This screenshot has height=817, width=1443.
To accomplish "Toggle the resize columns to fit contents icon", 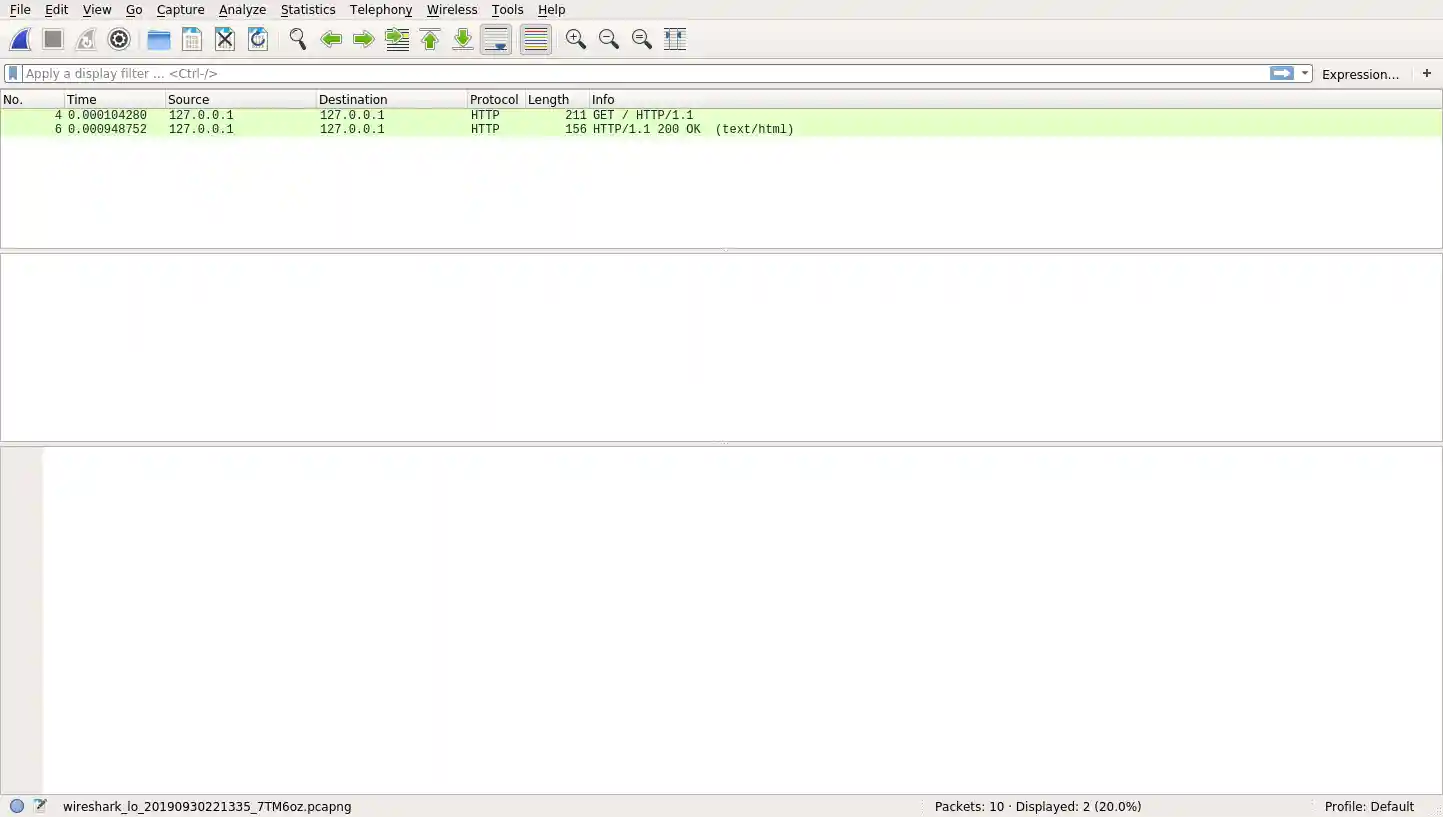I will (x=675, y=39).
